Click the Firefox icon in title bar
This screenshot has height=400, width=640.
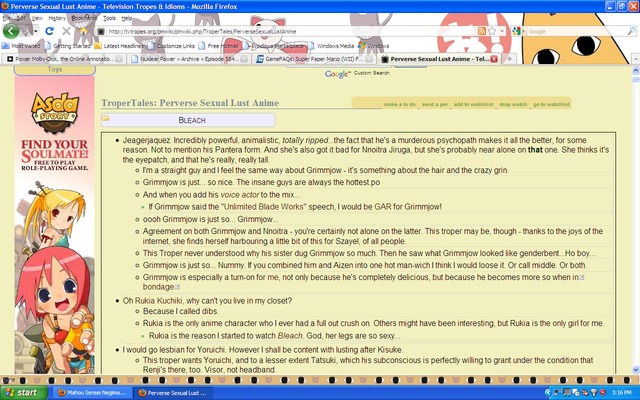tap(5, 6)
